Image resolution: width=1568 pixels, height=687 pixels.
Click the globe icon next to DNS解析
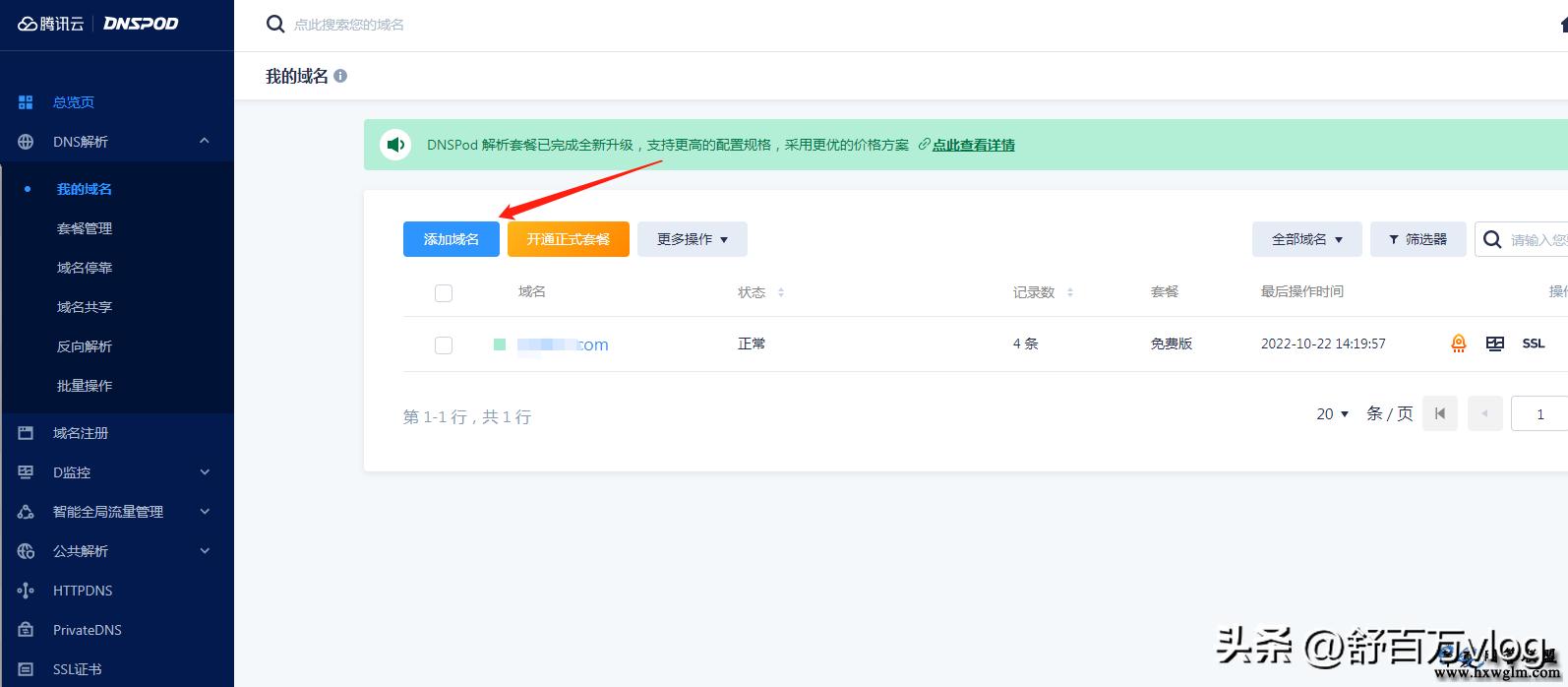(26, 142)
